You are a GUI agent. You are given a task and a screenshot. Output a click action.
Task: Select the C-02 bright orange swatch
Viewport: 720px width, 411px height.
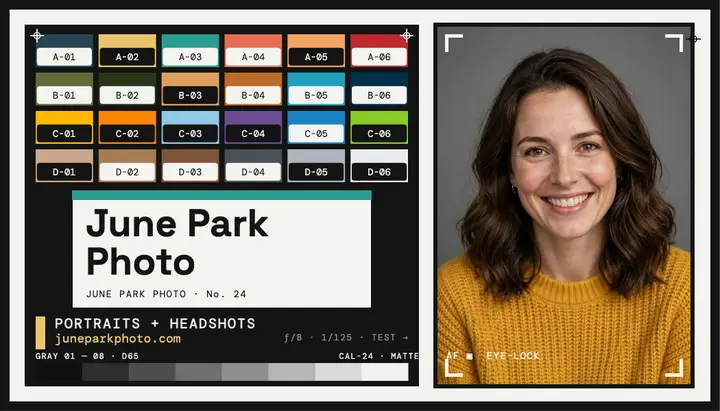click(127, 127)
